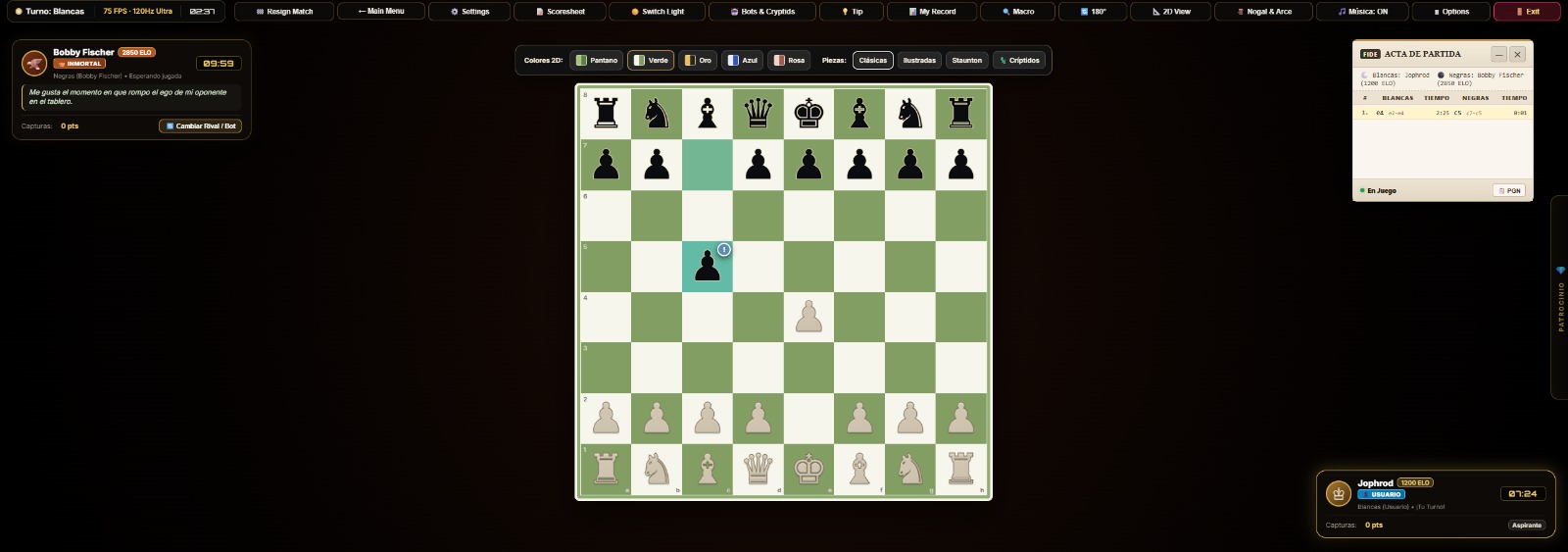Choose the Azul board color
The image size is (1568, 552).
[743, 60]
